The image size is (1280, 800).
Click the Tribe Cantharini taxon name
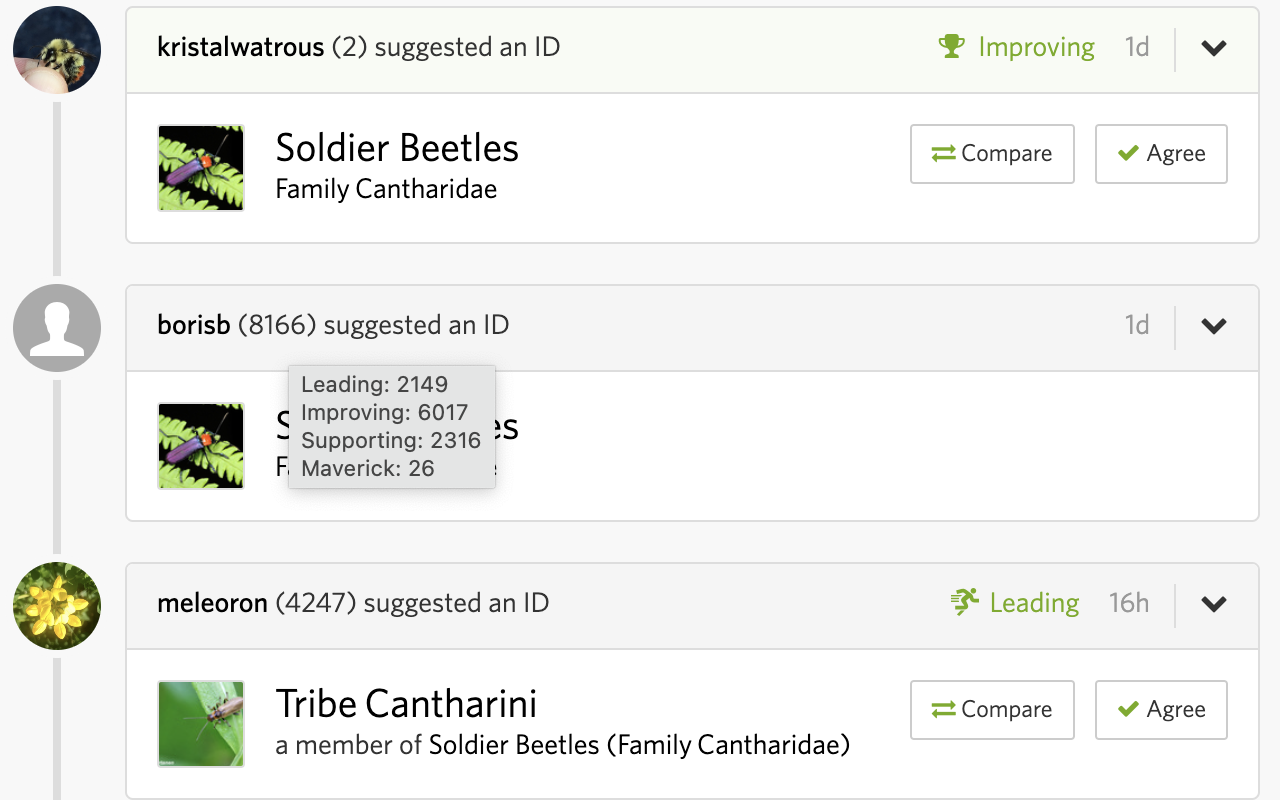click(406, 704)
